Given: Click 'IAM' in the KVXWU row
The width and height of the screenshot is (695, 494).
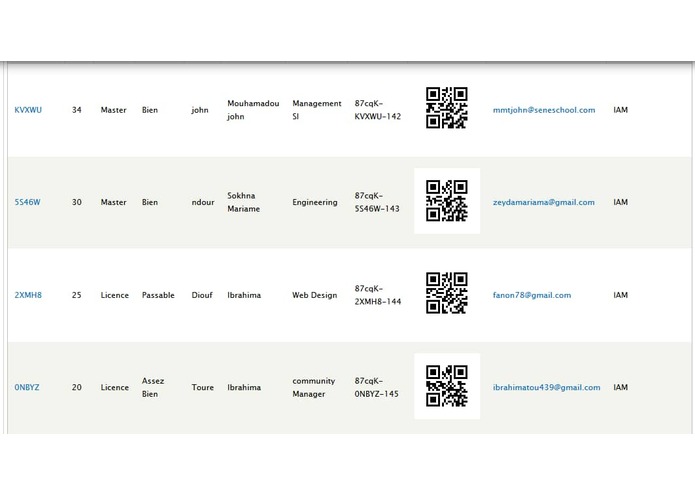Looking at the screenshot, I should (x=621, y=110).
